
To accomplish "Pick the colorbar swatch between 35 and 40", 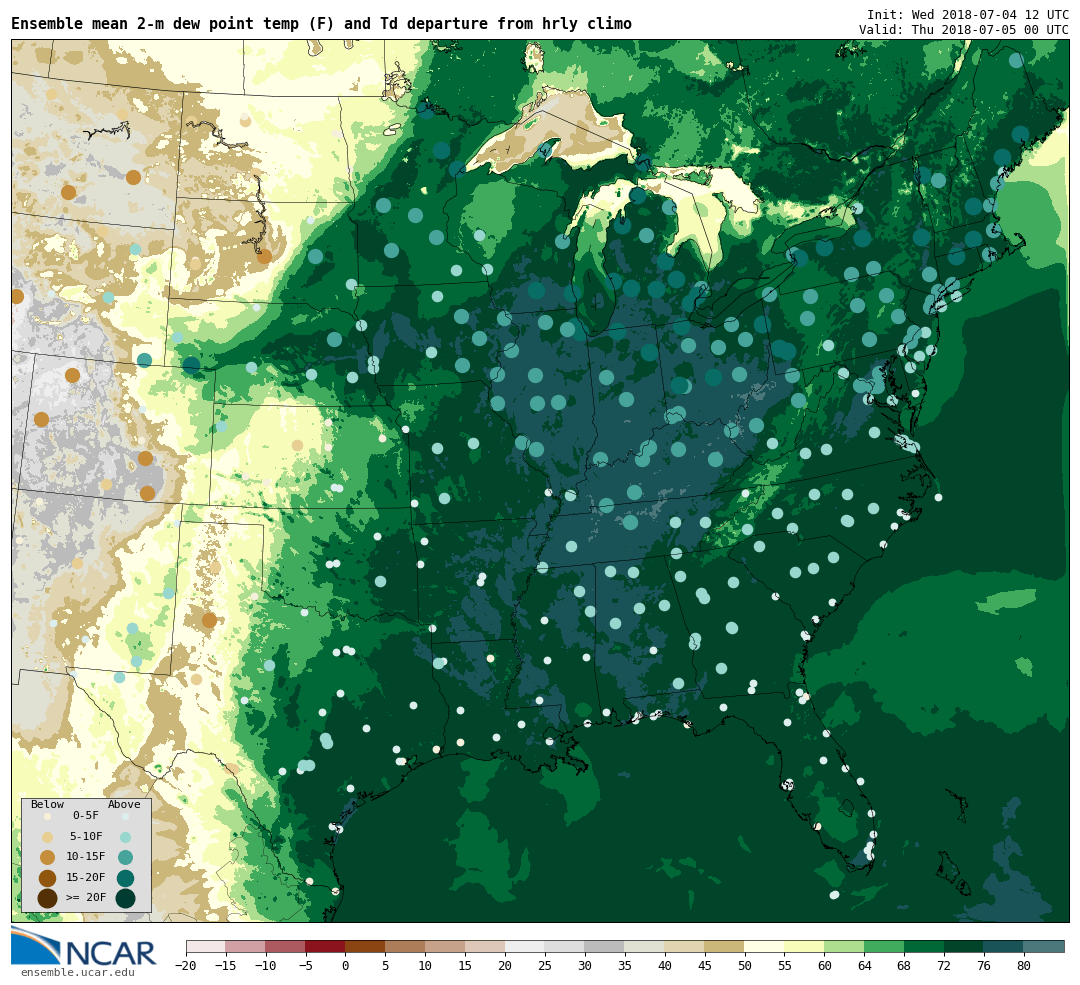I will click(x=645, y=946).
